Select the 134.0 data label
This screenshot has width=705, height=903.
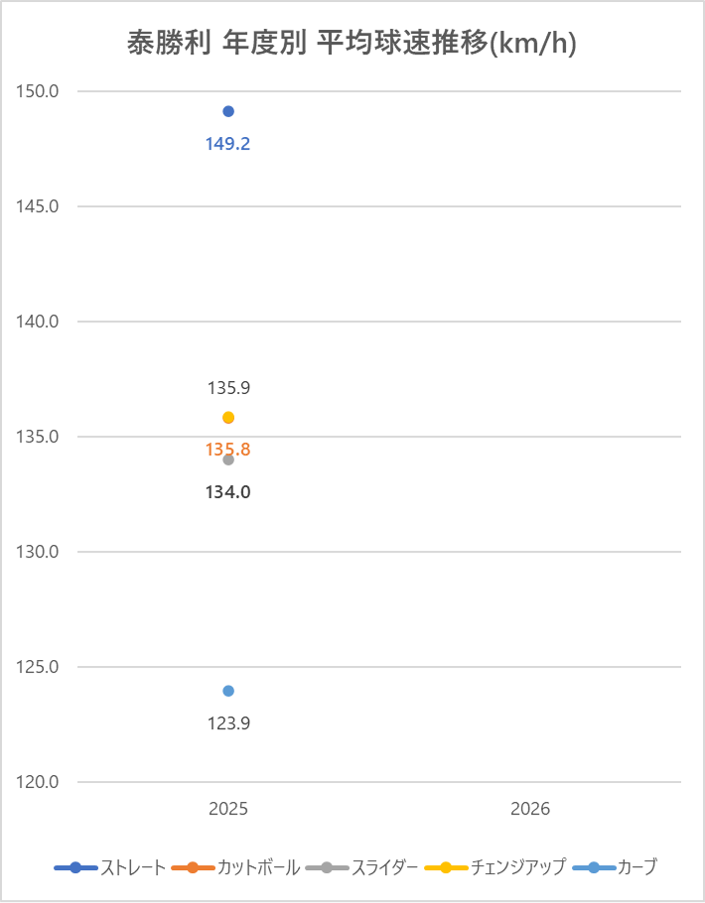pos(228,491)
